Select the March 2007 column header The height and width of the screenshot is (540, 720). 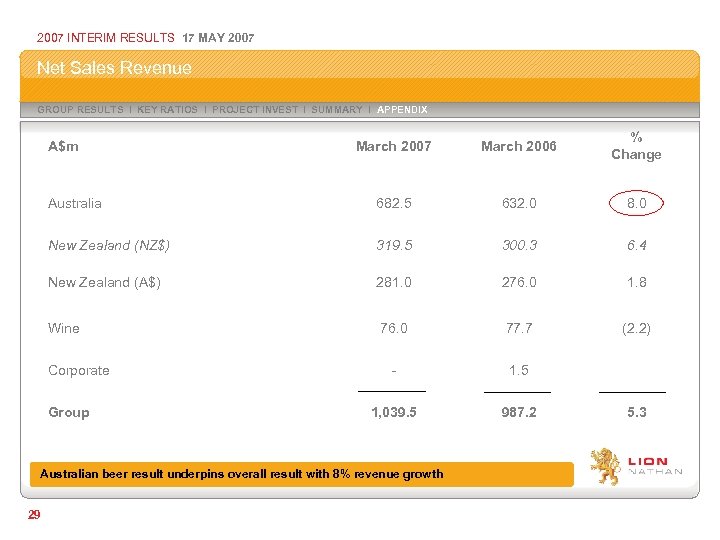394,146
